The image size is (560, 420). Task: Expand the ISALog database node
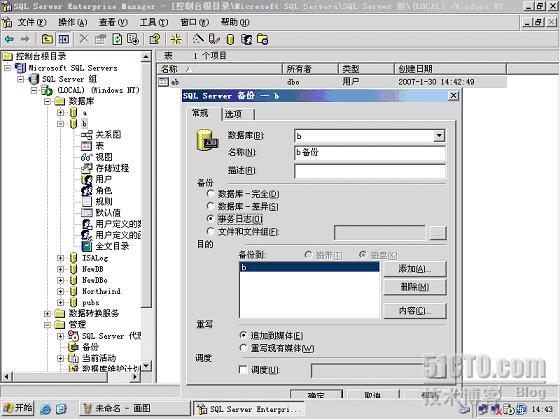(61, 258)
